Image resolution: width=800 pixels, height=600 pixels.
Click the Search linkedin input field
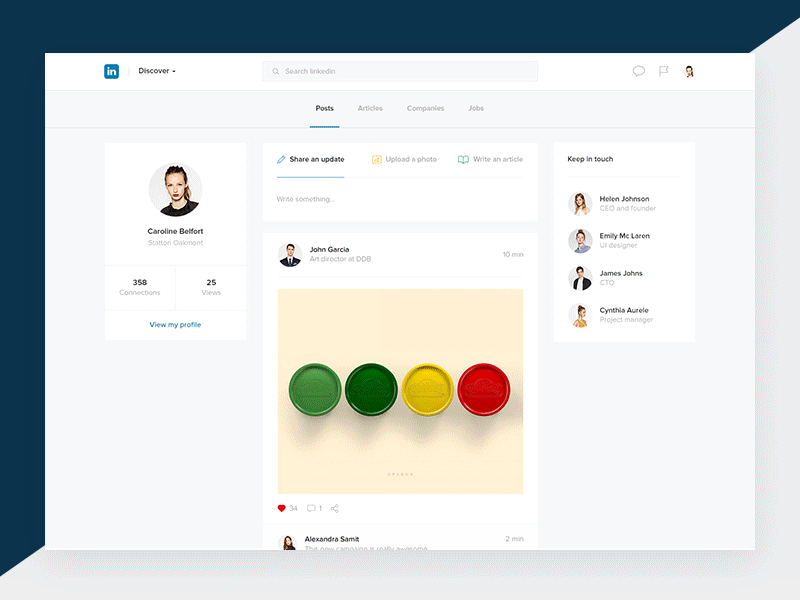pyautogui.click(x=400, y=71)
